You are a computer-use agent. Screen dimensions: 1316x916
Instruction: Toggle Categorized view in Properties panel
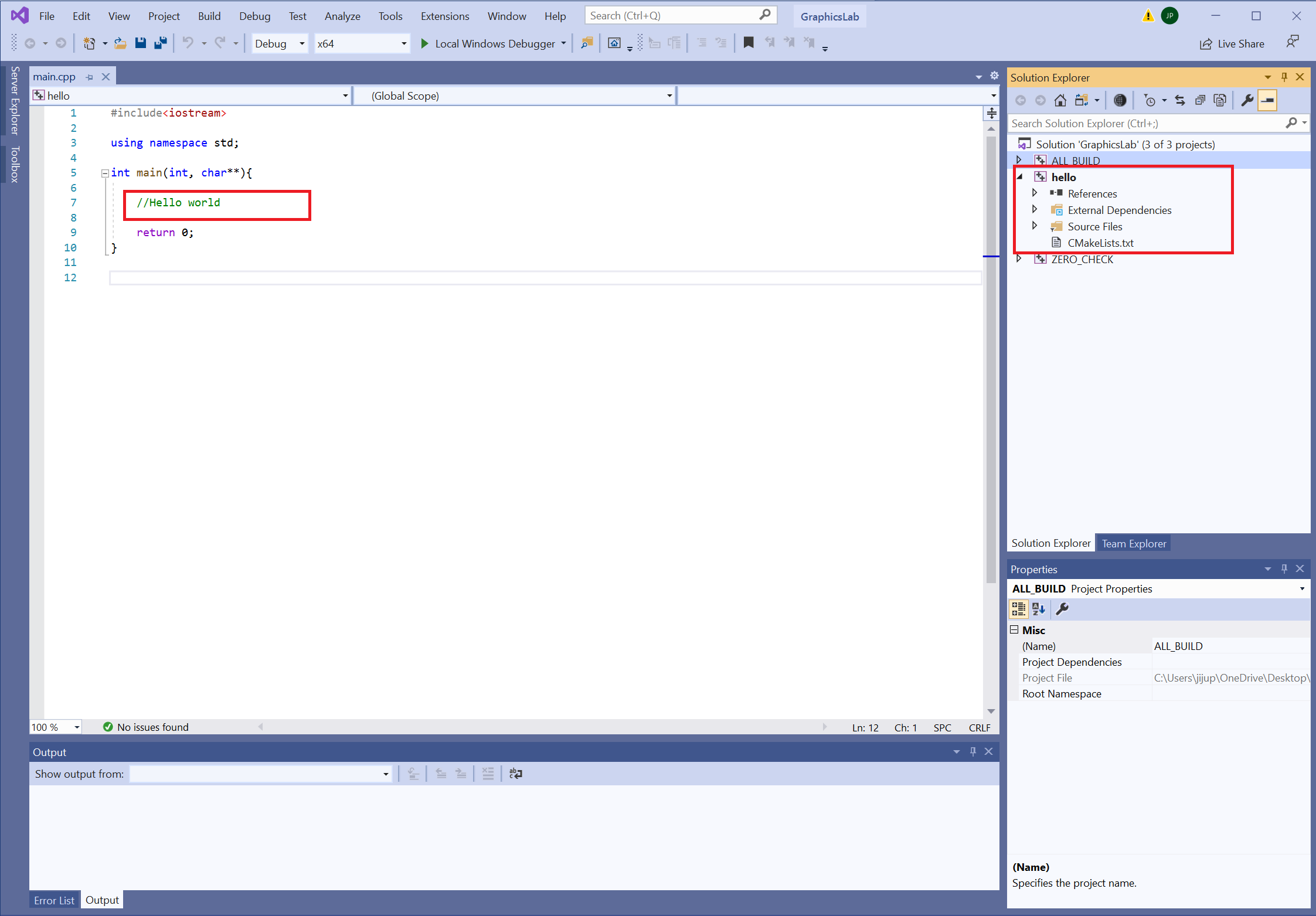[x=1019, y=609]
